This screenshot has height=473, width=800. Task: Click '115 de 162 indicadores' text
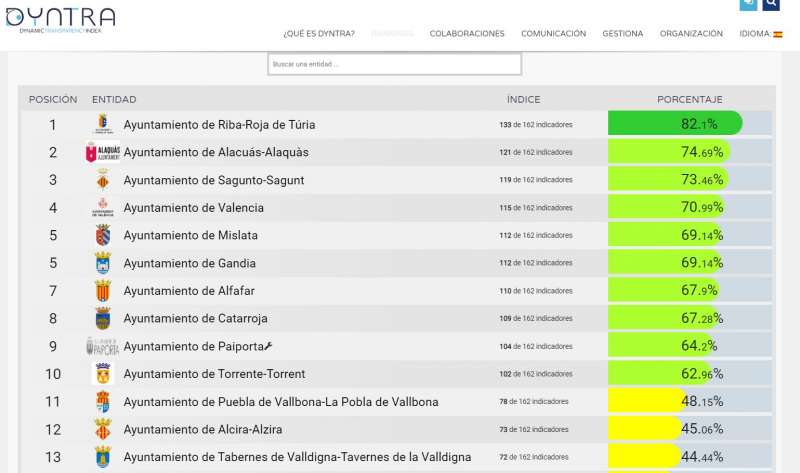point(536,208)
